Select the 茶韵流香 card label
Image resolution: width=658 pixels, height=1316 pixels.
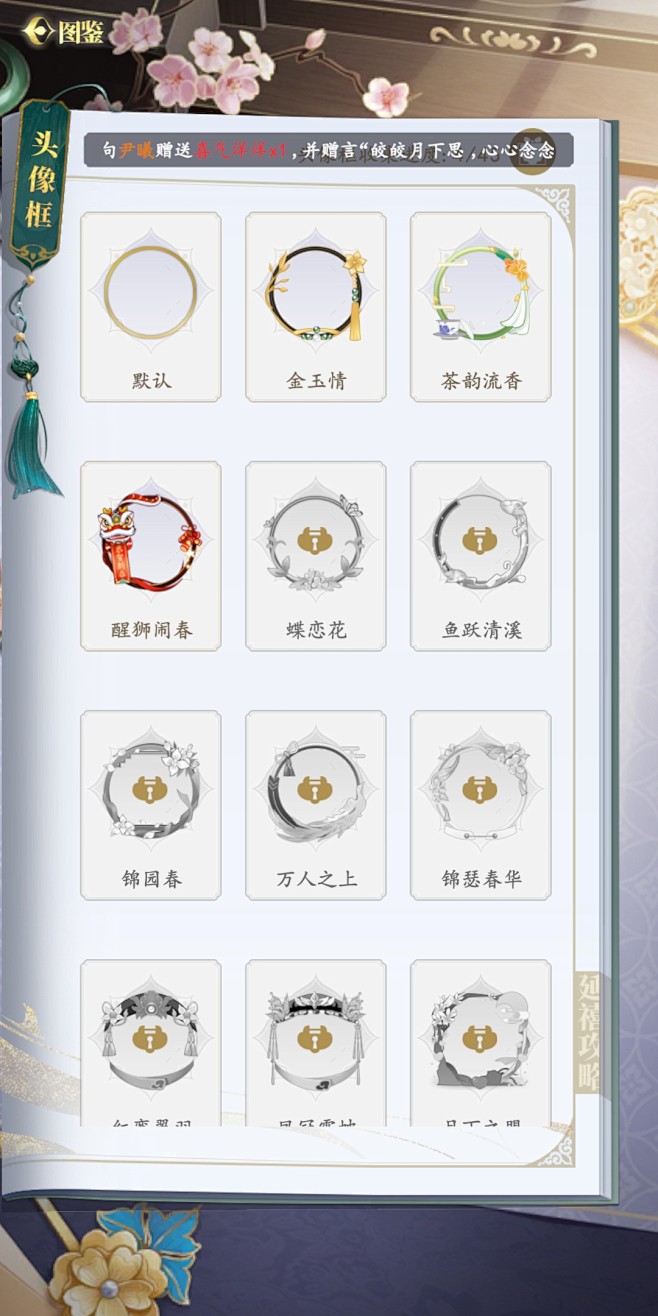tap(481, 381)
